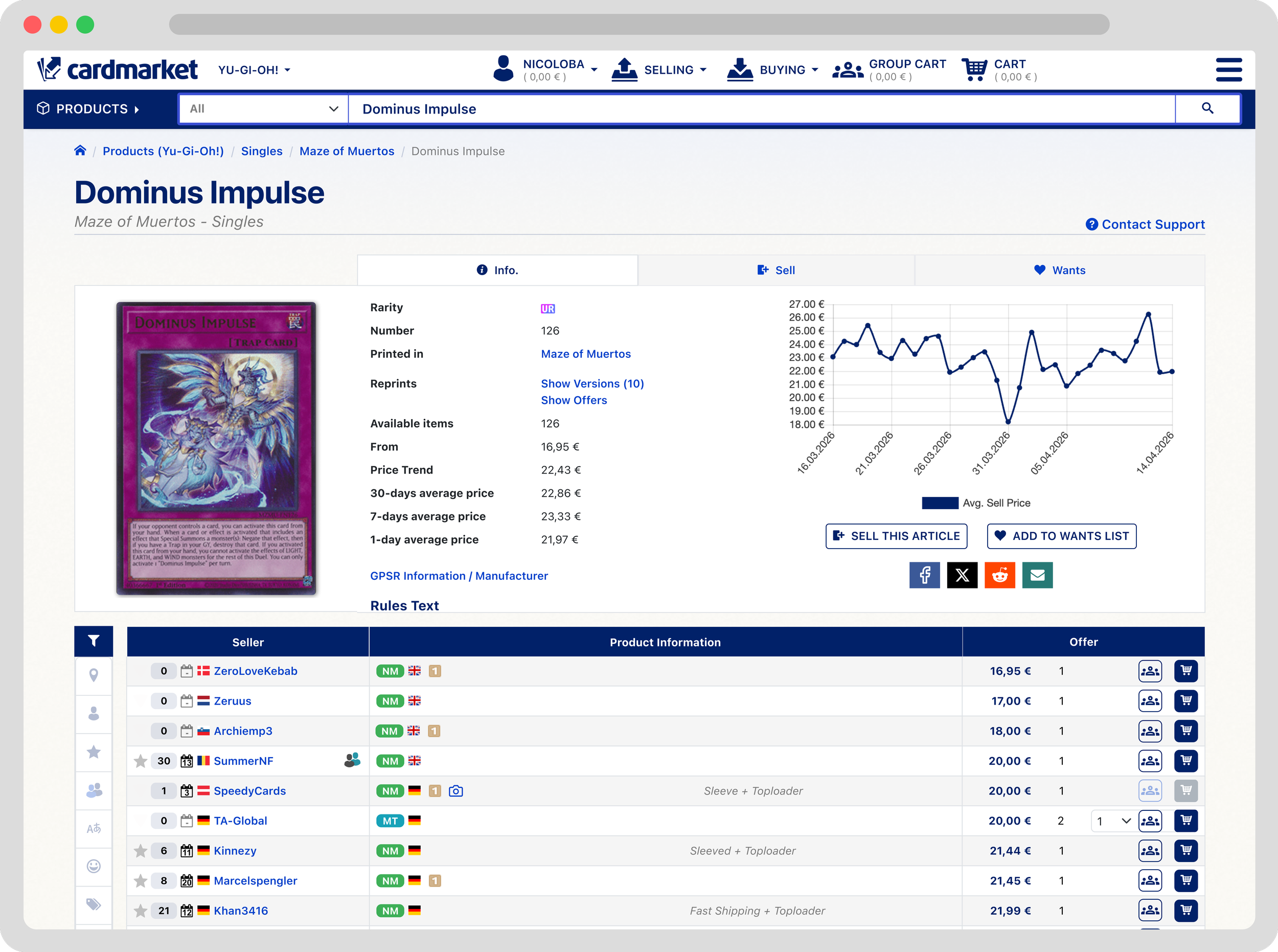The height and width of the screenshot is (952, 1278).
Task: Click the ADD TO WANTS LIST button
Action: point(1061,536)
